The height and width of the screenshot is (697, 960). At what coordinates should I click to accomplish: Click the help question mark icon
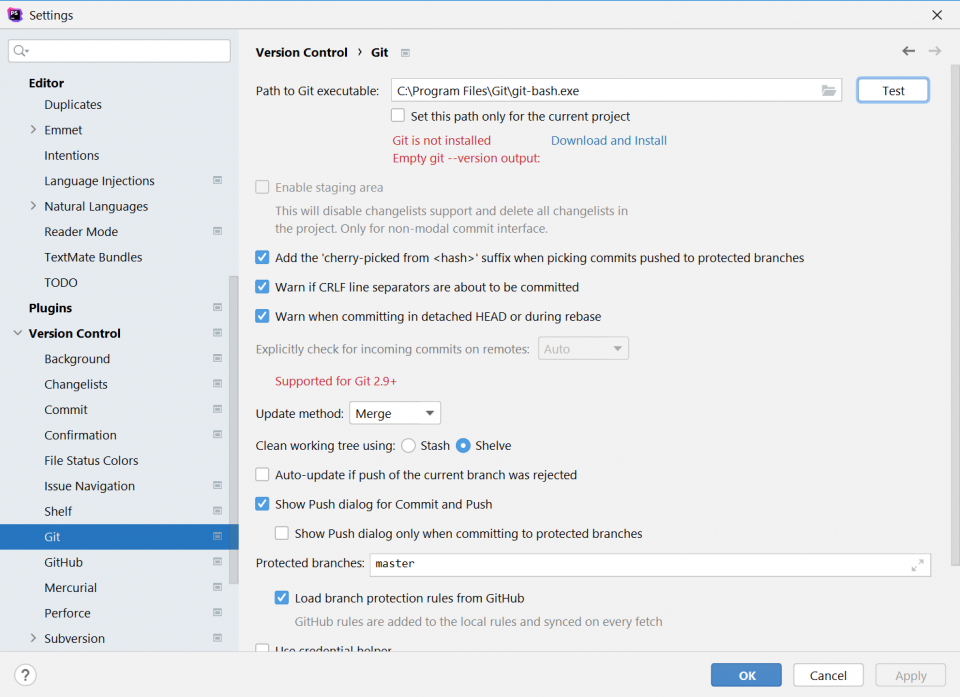tap(25, 675)
